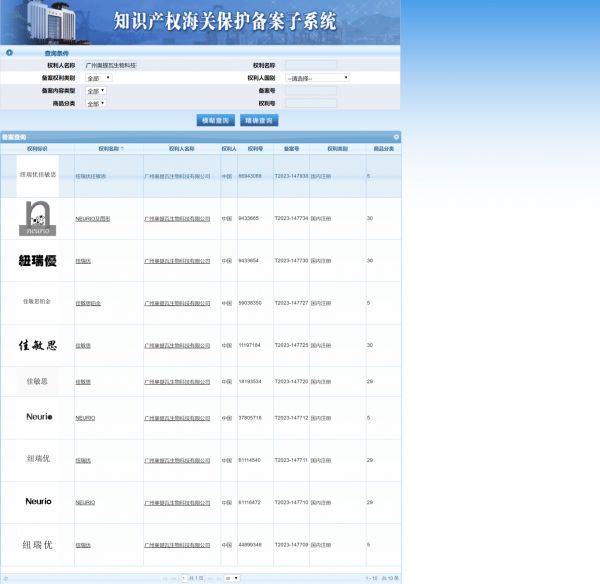Image resolution: width=600 pixels, height=584 pixels.
Task: Open the NEURIO figure logo thumbnail
Action: [38, 218]
